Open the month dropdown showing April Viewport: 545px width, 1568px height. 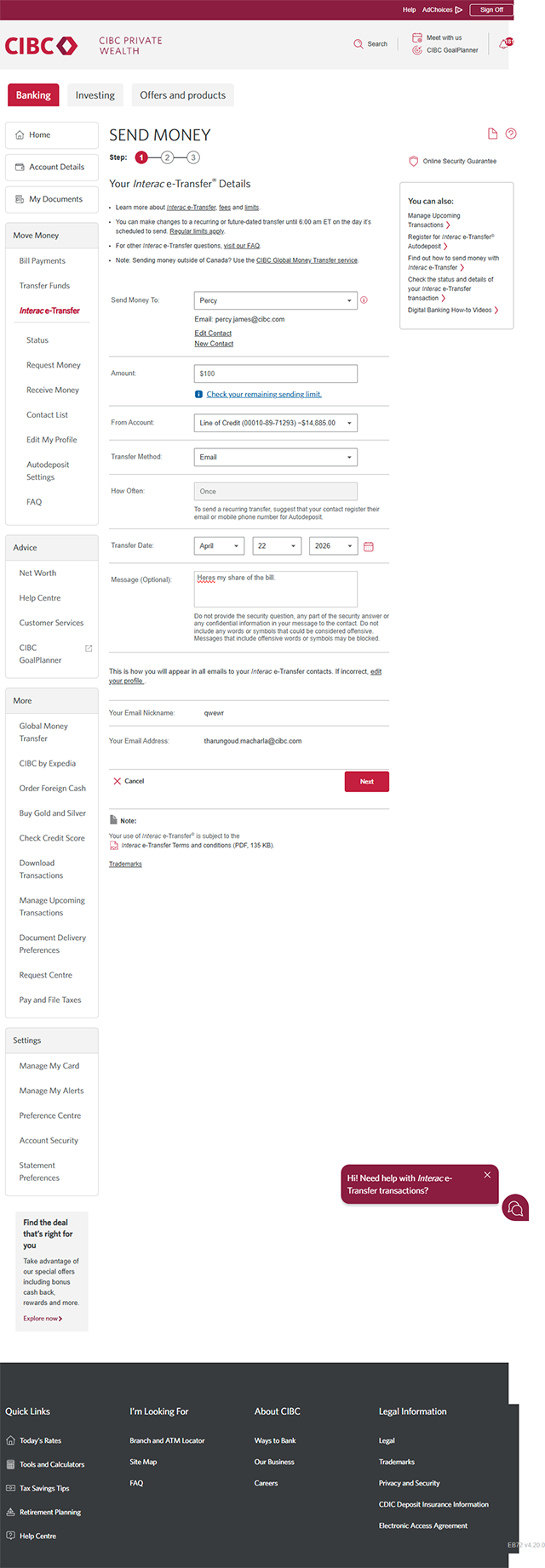coord(219,546)
